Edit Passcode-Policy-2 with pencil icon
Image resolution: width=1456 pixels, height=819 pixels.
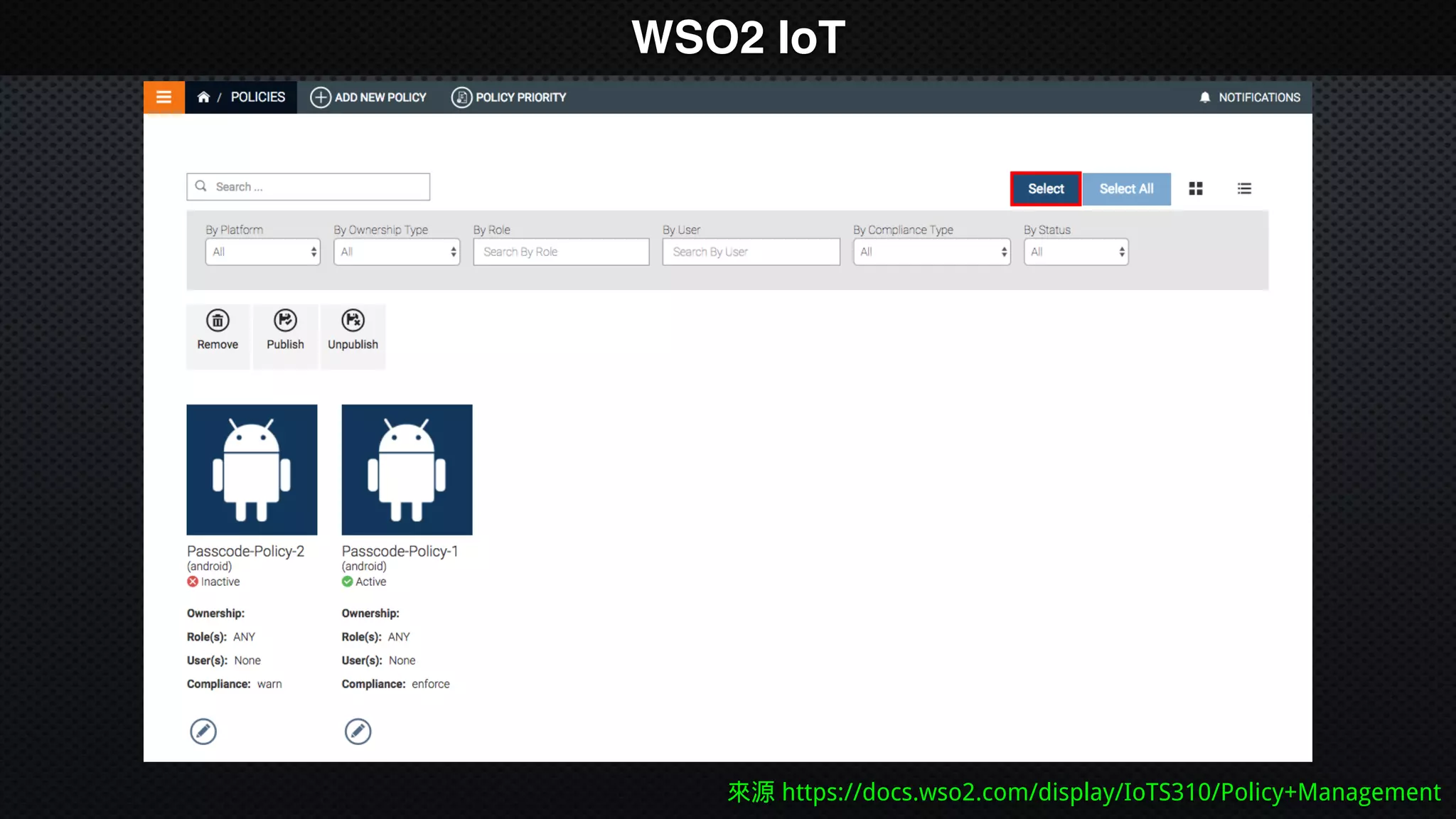click(203, 732)
